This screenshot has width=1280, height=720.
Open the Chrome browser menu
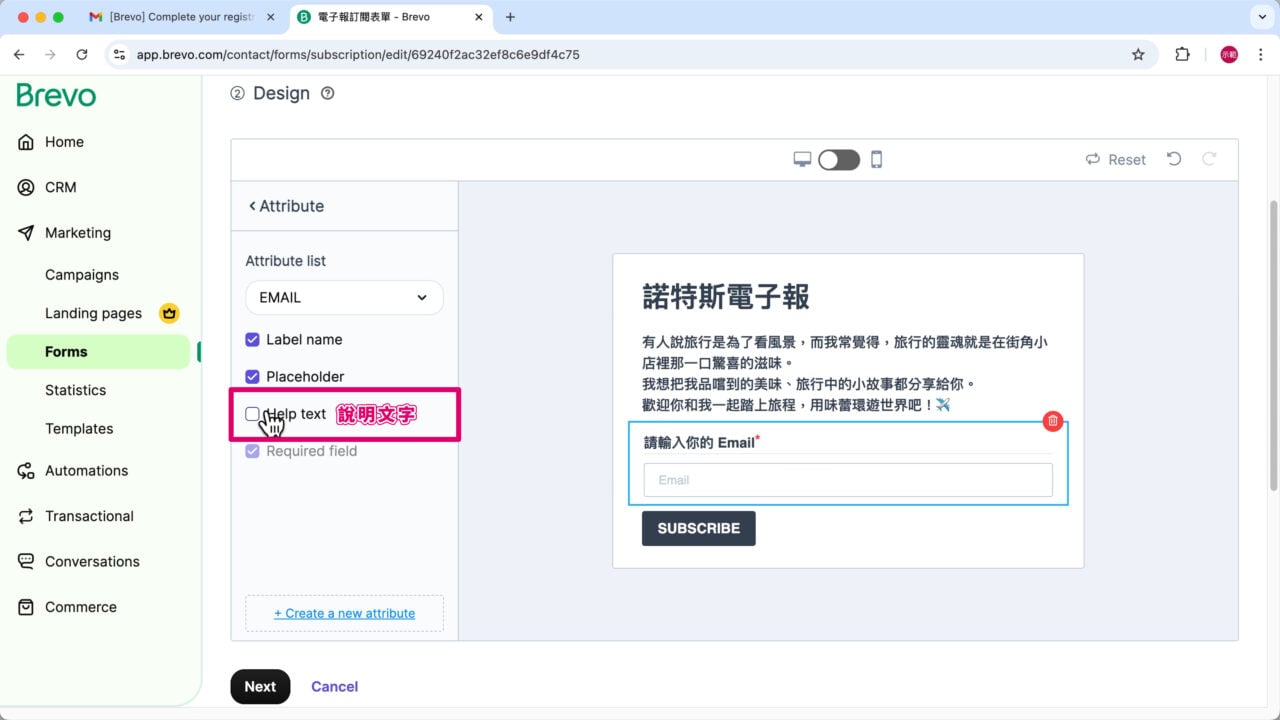(1262, 54)
